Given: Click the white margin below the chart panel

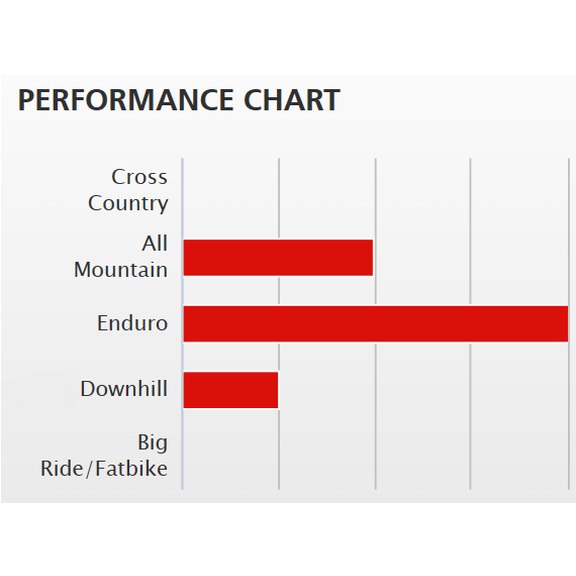Looking at the screenshot, I should click(288, 539).
